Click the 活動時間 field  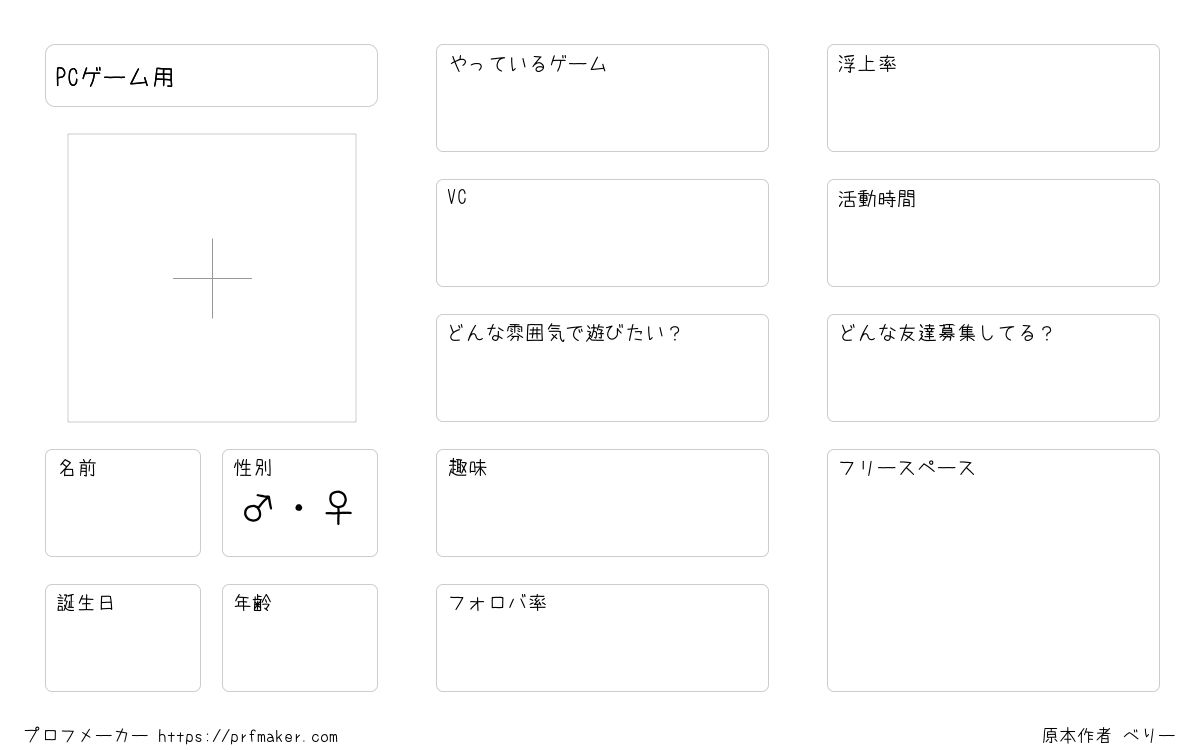(x=993, y=233)
